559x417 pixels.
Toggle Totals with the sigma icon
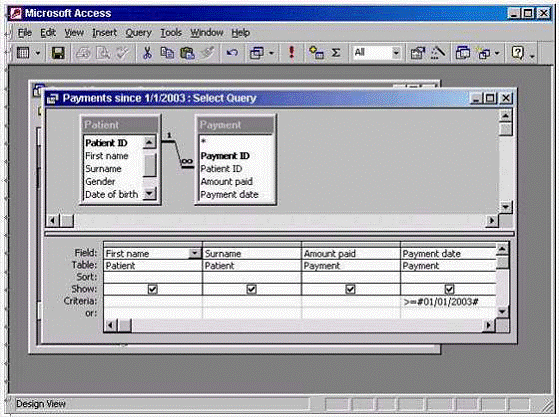(335, 53)
